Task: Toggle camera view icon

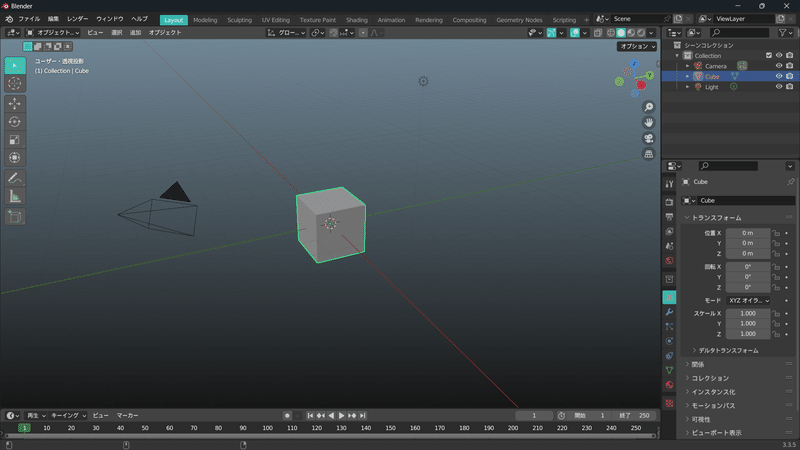Action: (x=648, y=139)
